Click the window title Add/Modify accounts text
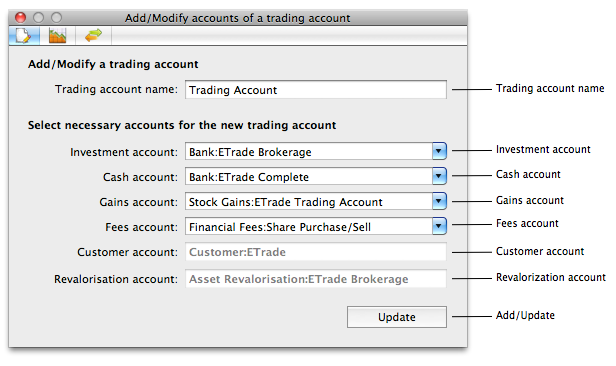 coord(238,18)
